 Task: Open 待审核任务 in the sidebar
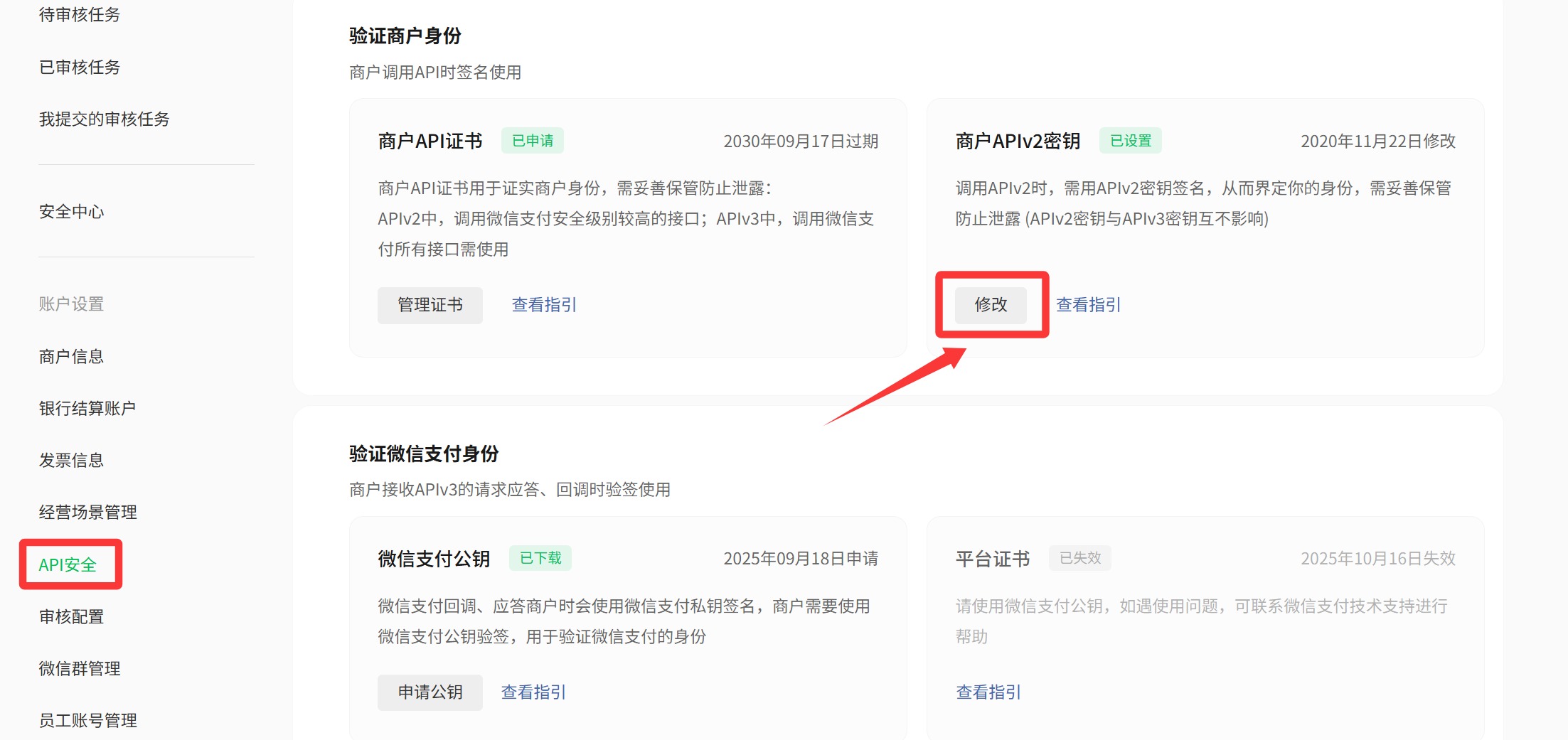pos(79,15)
